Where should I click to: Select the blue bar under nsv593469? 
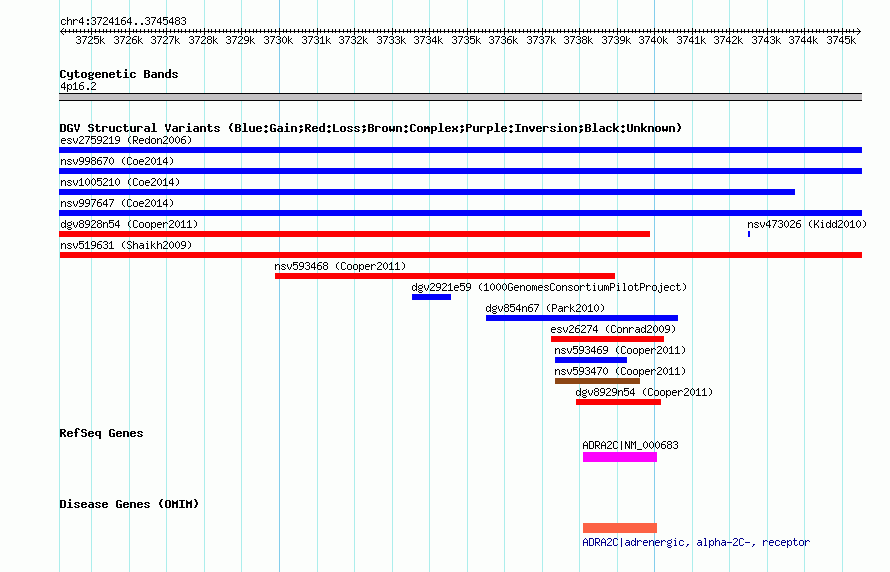coord(591,360)
